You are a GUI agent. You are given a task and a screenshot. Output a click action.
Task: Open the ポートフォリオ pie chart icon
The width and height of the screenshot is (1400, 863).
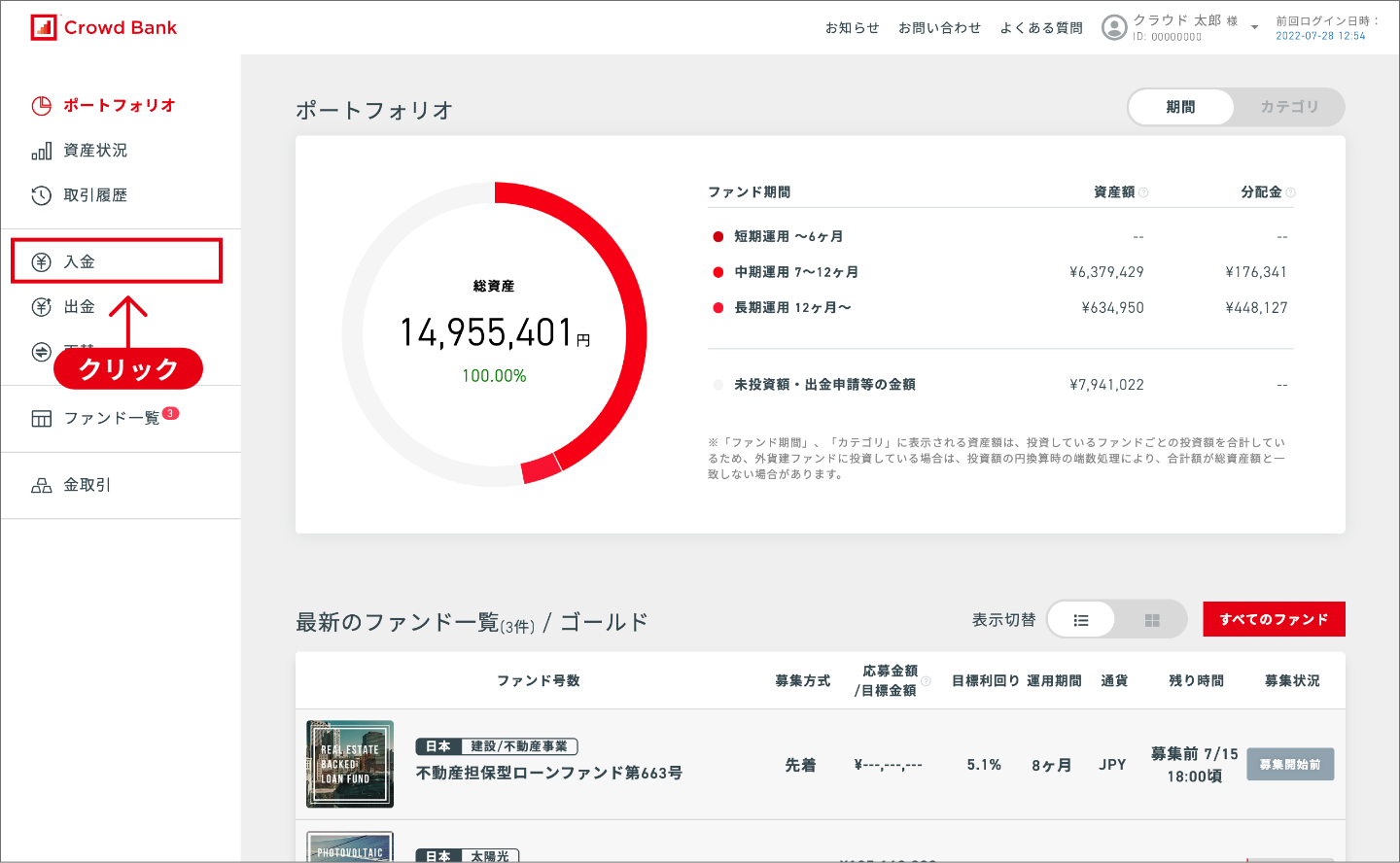42,106
